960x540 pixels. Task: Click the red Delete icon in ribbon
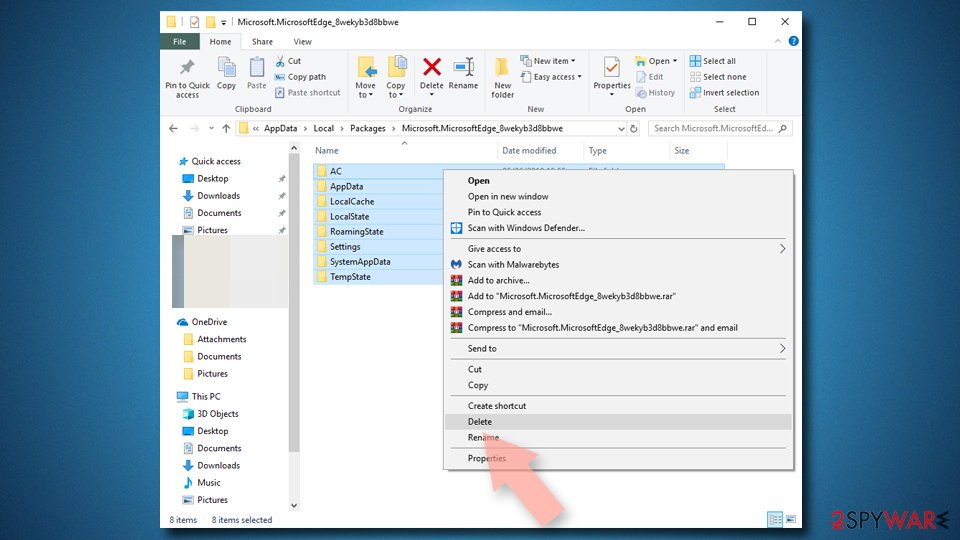(432, 68)
